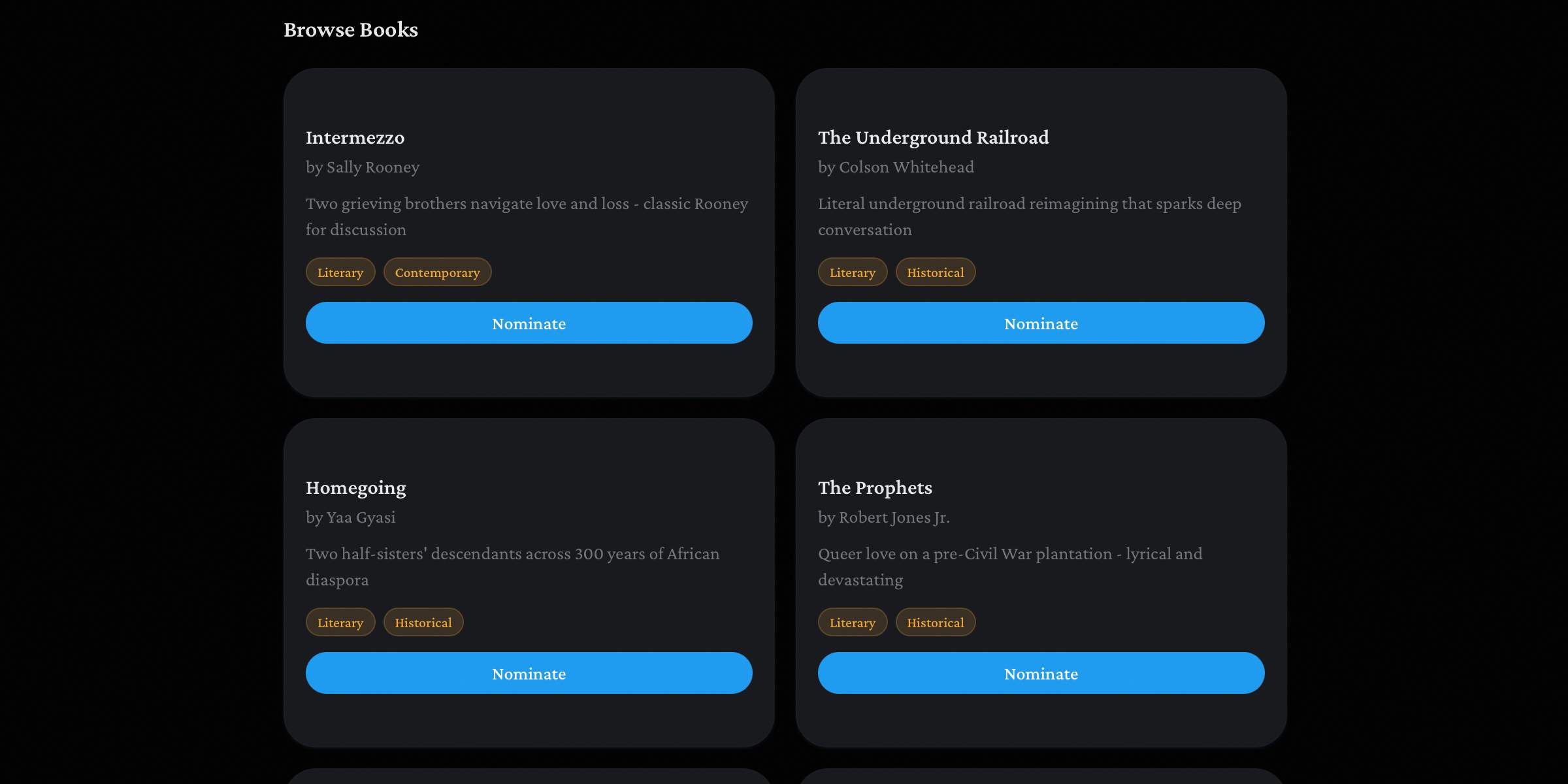The image size is (1568, 784).
Task: Nominate The Prophets
Action: tap(1040, 673)
